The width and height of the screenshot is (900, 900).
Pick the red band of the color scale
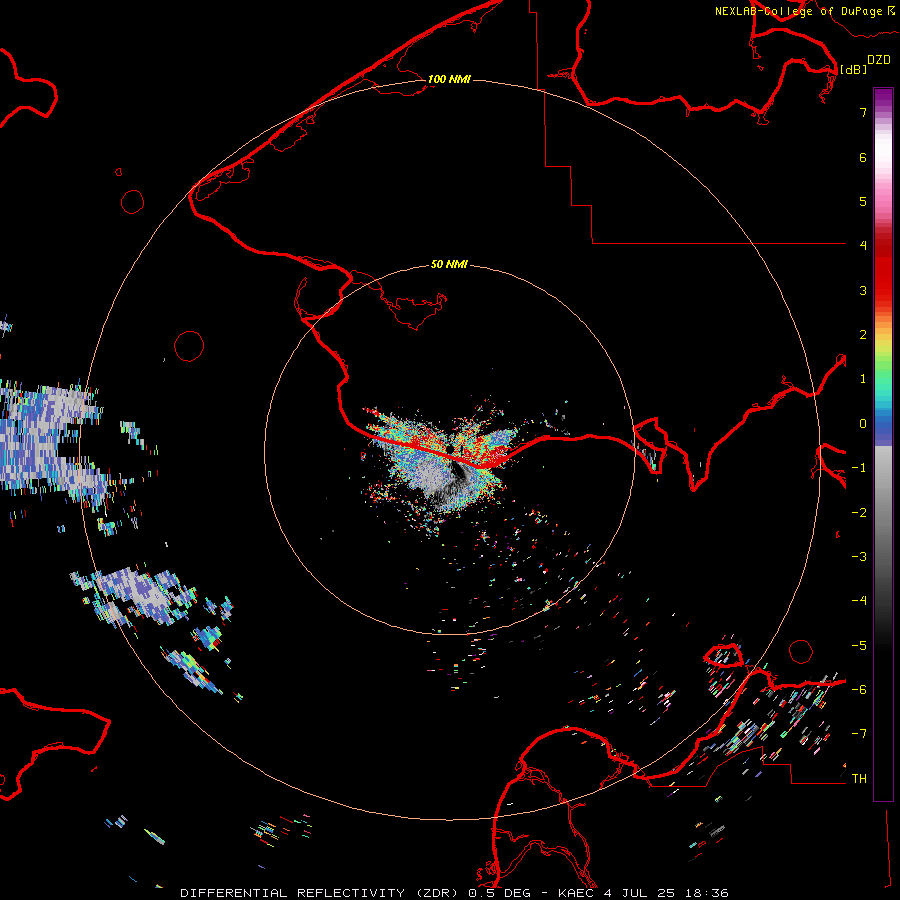[883, 270]
